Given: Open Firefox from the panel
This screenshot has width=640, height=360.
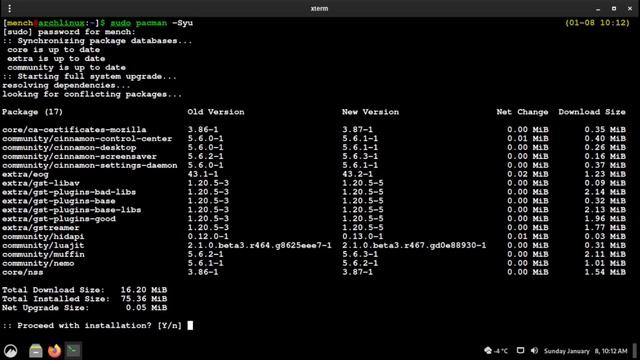Looking at the screenshot, I should click(x=54, y=351).
